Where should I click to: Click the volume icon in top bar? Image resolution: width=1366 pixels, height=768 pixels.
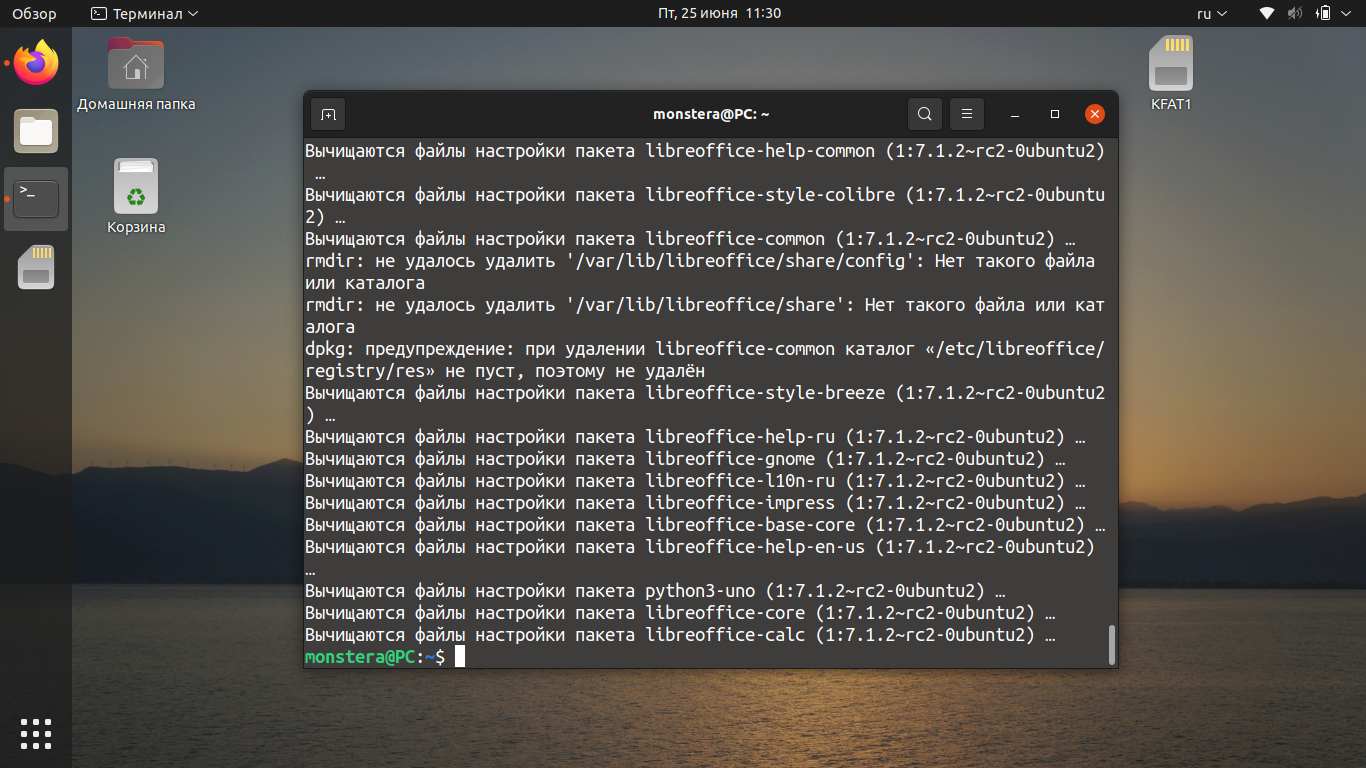coord(1296,14)
